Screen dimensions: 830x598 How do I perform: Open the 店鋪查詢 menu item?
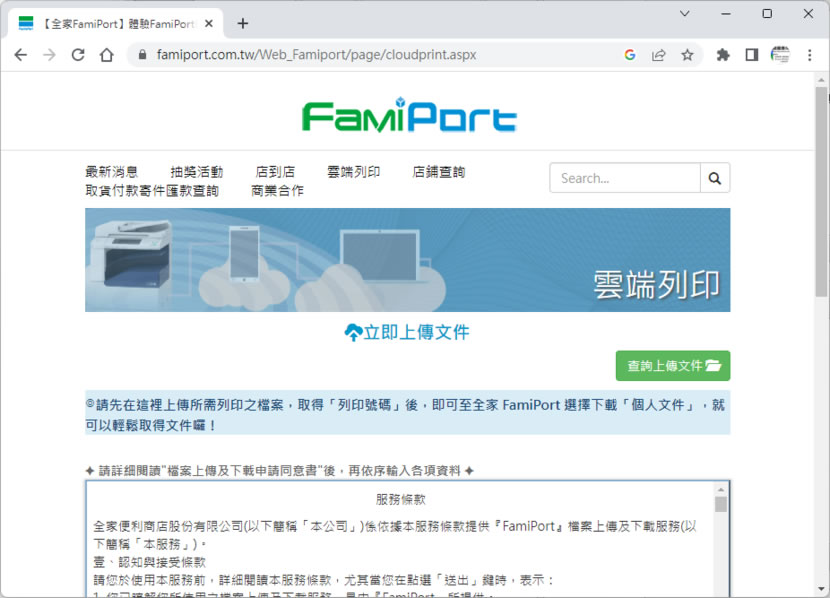click(439, 171)
